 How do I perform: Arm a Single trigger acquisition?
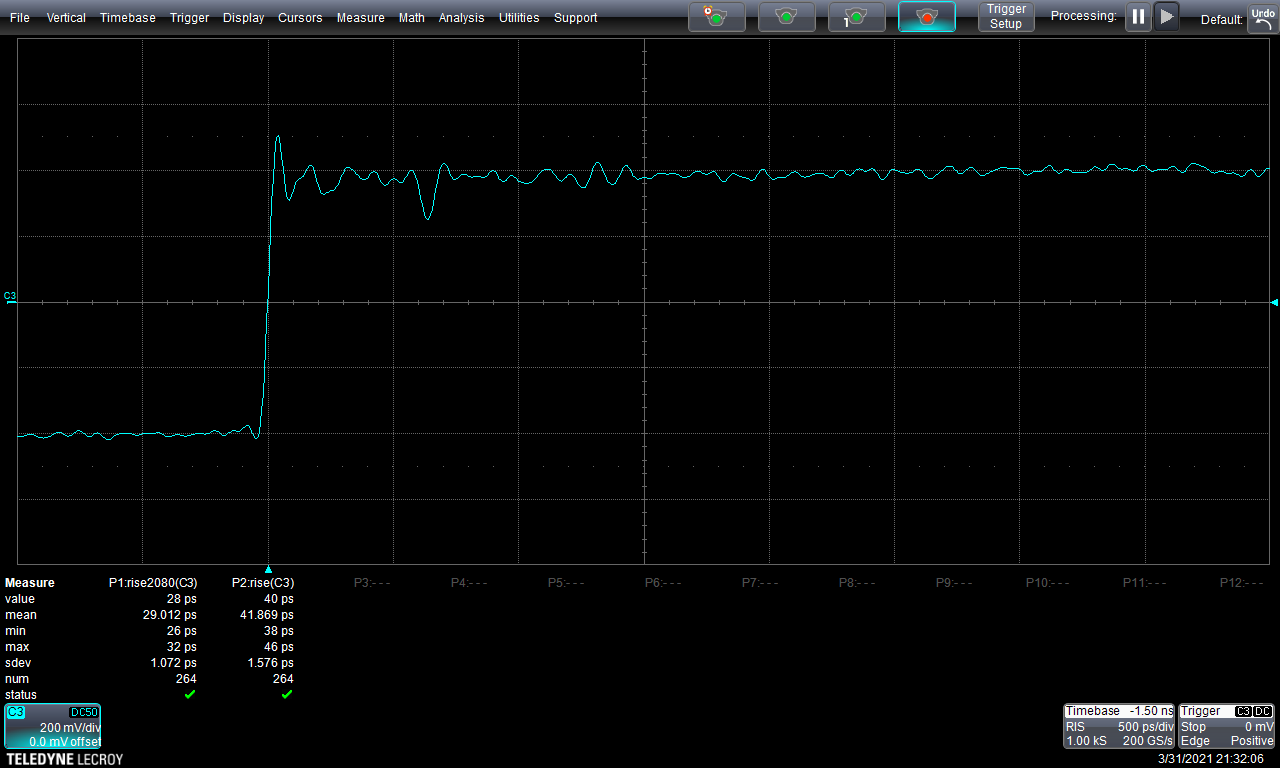tap(857, 17)
